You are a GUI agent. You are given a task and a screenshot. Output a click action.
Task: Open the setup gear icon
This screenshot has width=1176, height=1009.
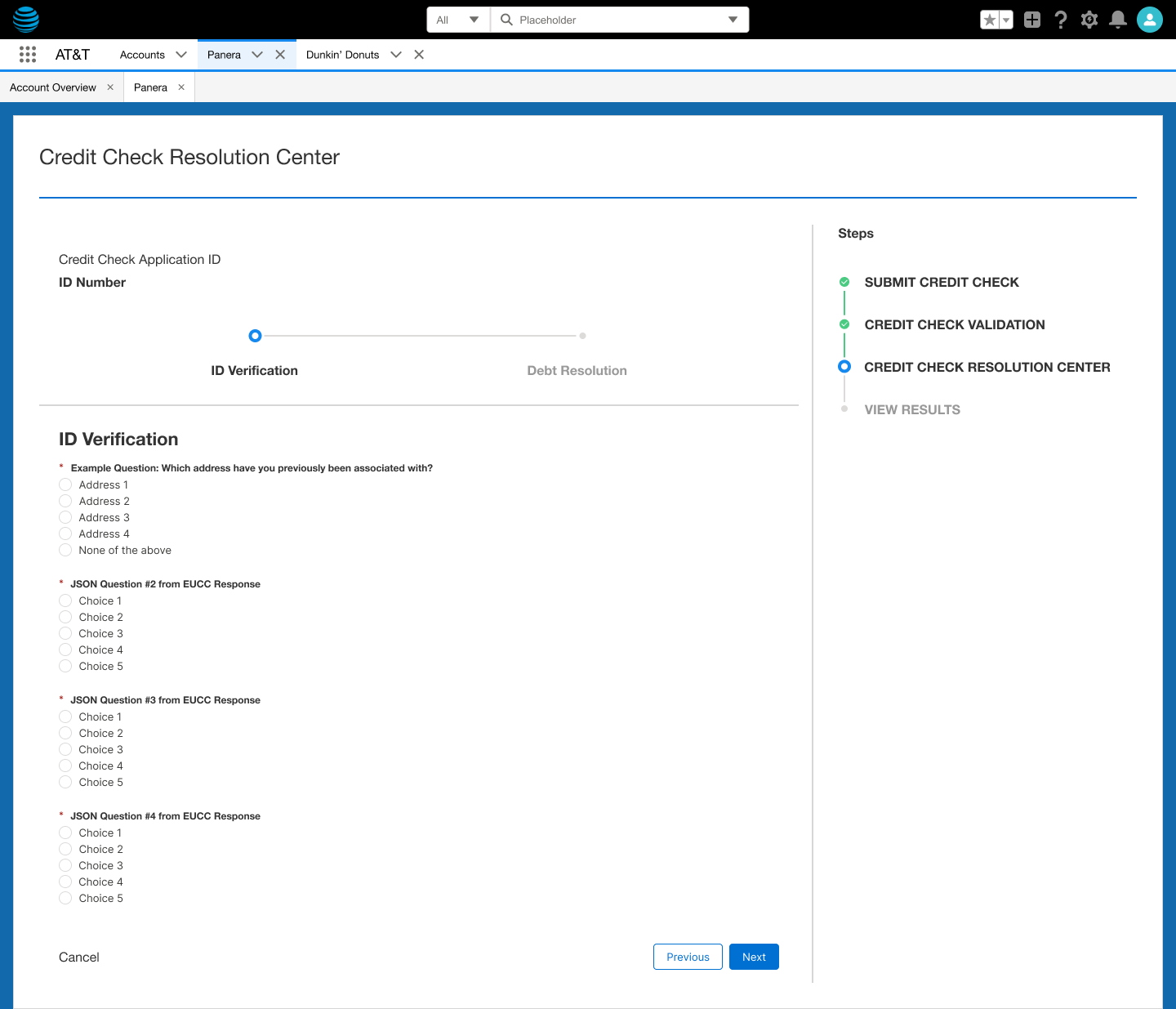click(1089, 20)
